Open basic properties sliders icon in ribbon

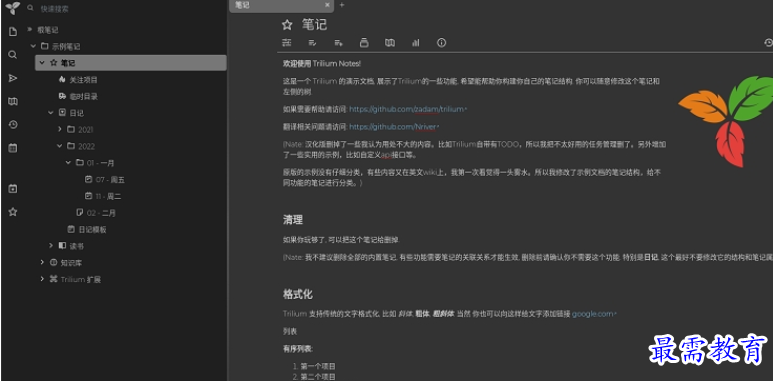click(286, 43)
